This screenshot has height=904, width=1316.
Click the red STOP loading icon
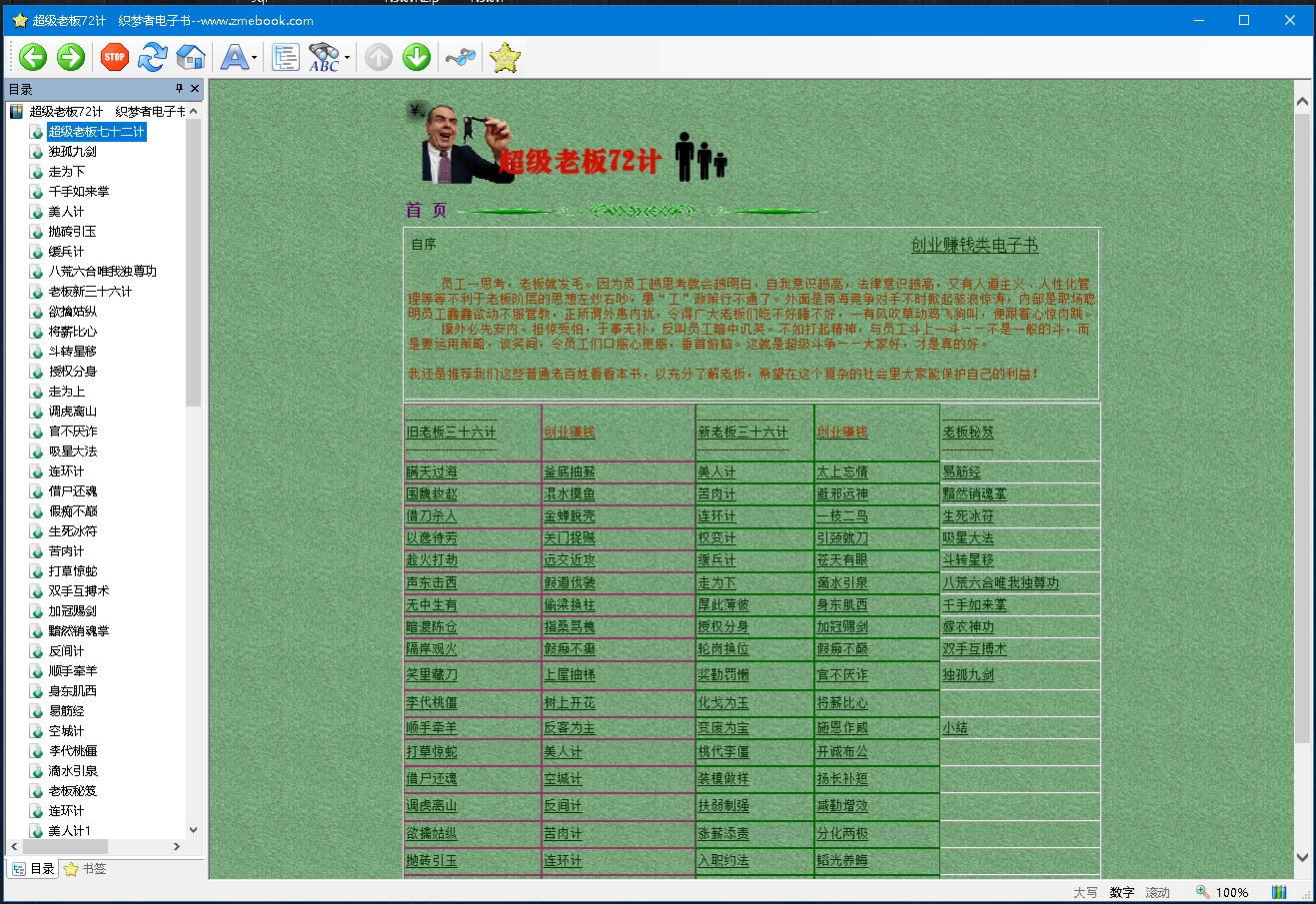[x=115, y=57]
